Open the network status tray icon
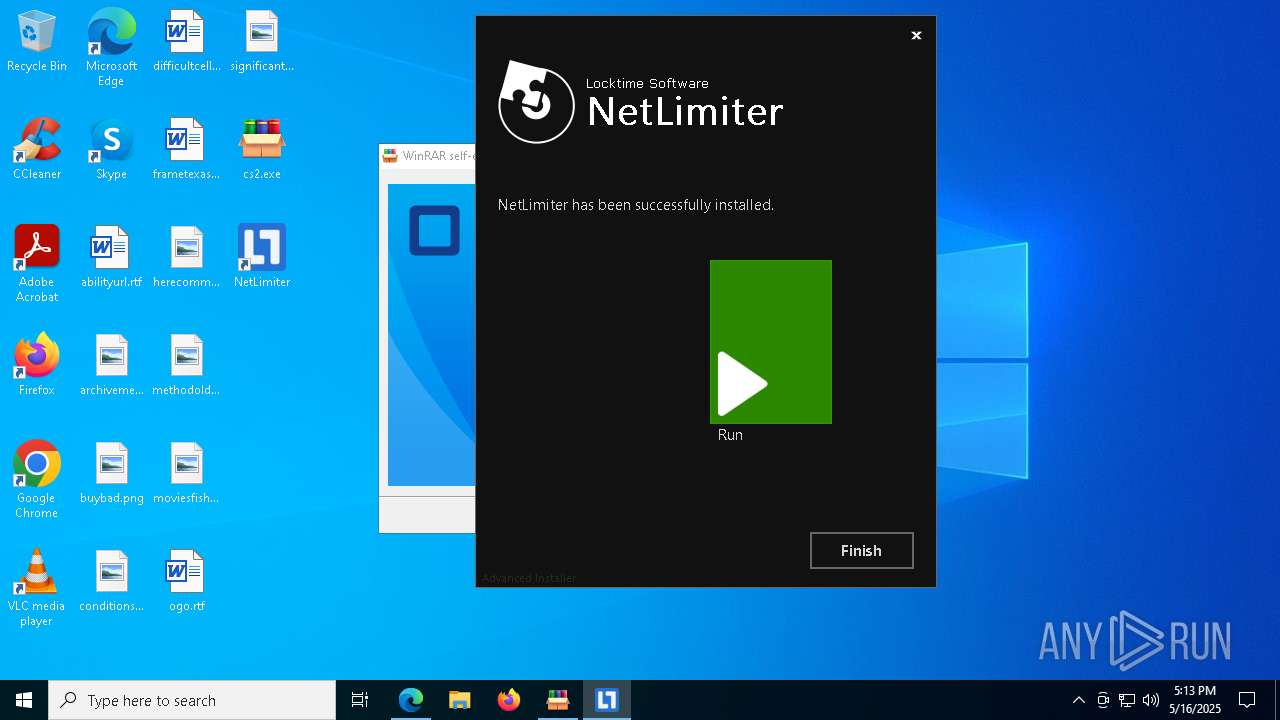The height and width of the screenshot is (720, 1280). [1127, 700]
